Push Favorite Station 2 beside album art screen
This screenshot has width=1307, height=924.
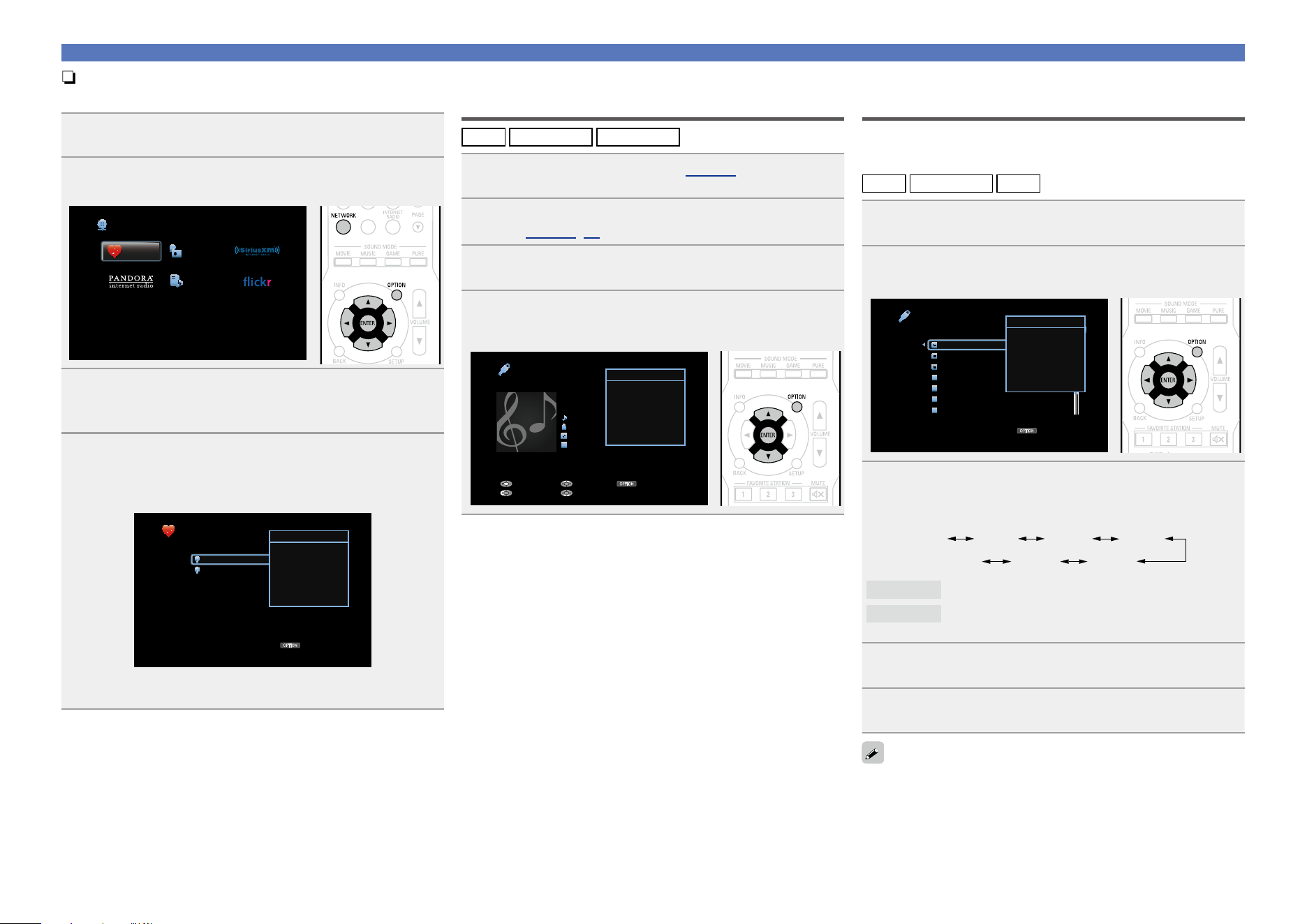768,494
